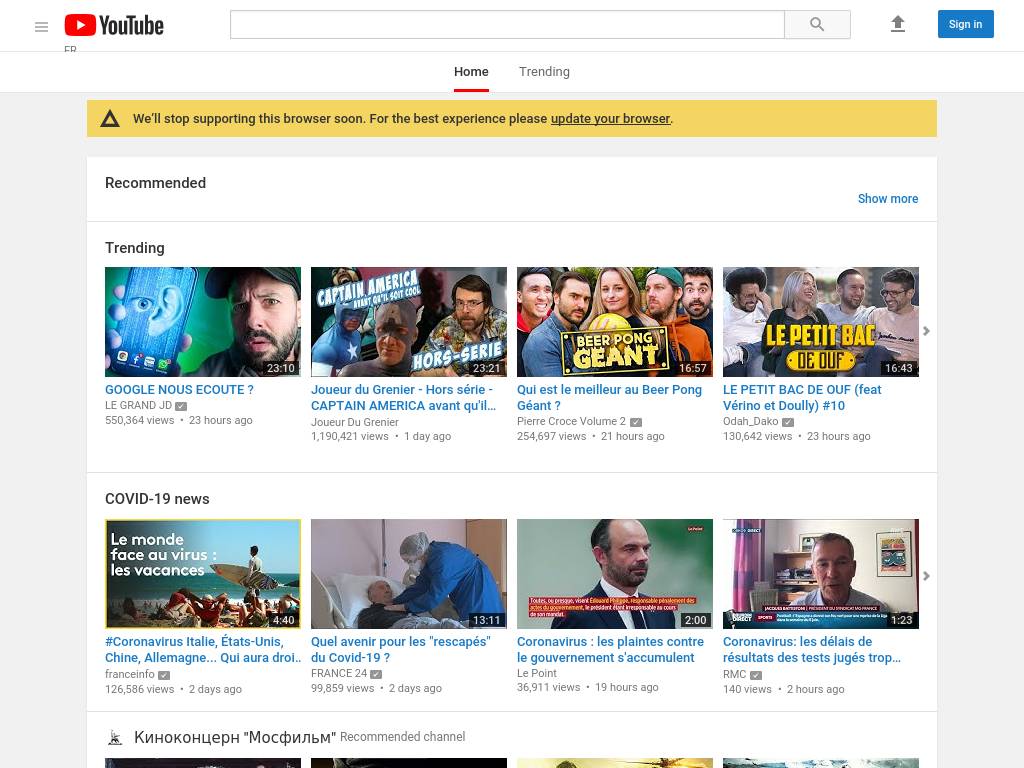Expand Recommended with Show more
The width and height of the screenshot is (1024, 768).
(887, 199)
